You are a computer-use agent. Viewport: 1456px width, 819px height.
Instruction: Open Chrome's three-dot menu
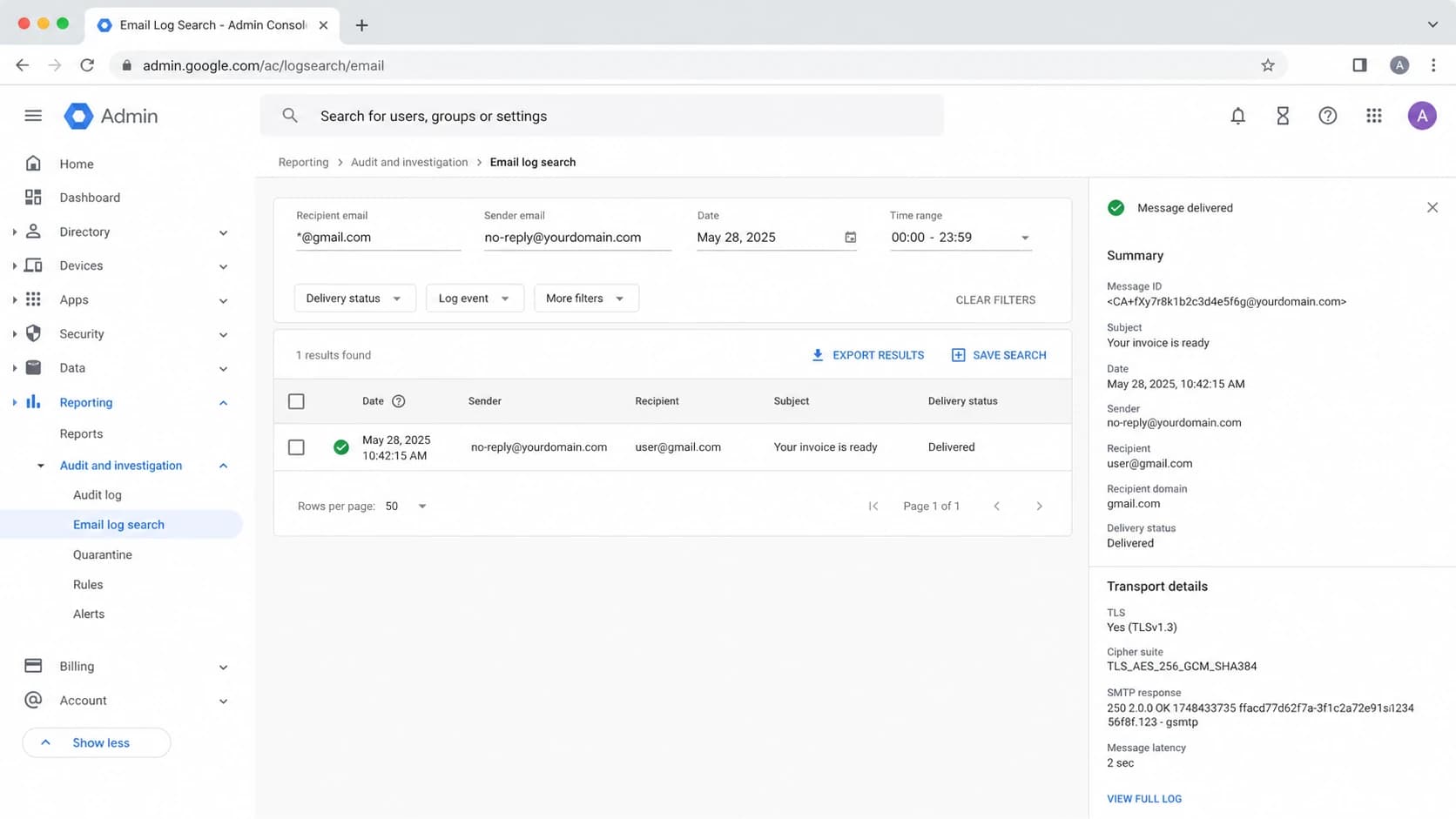click(x=1433, y=65)
